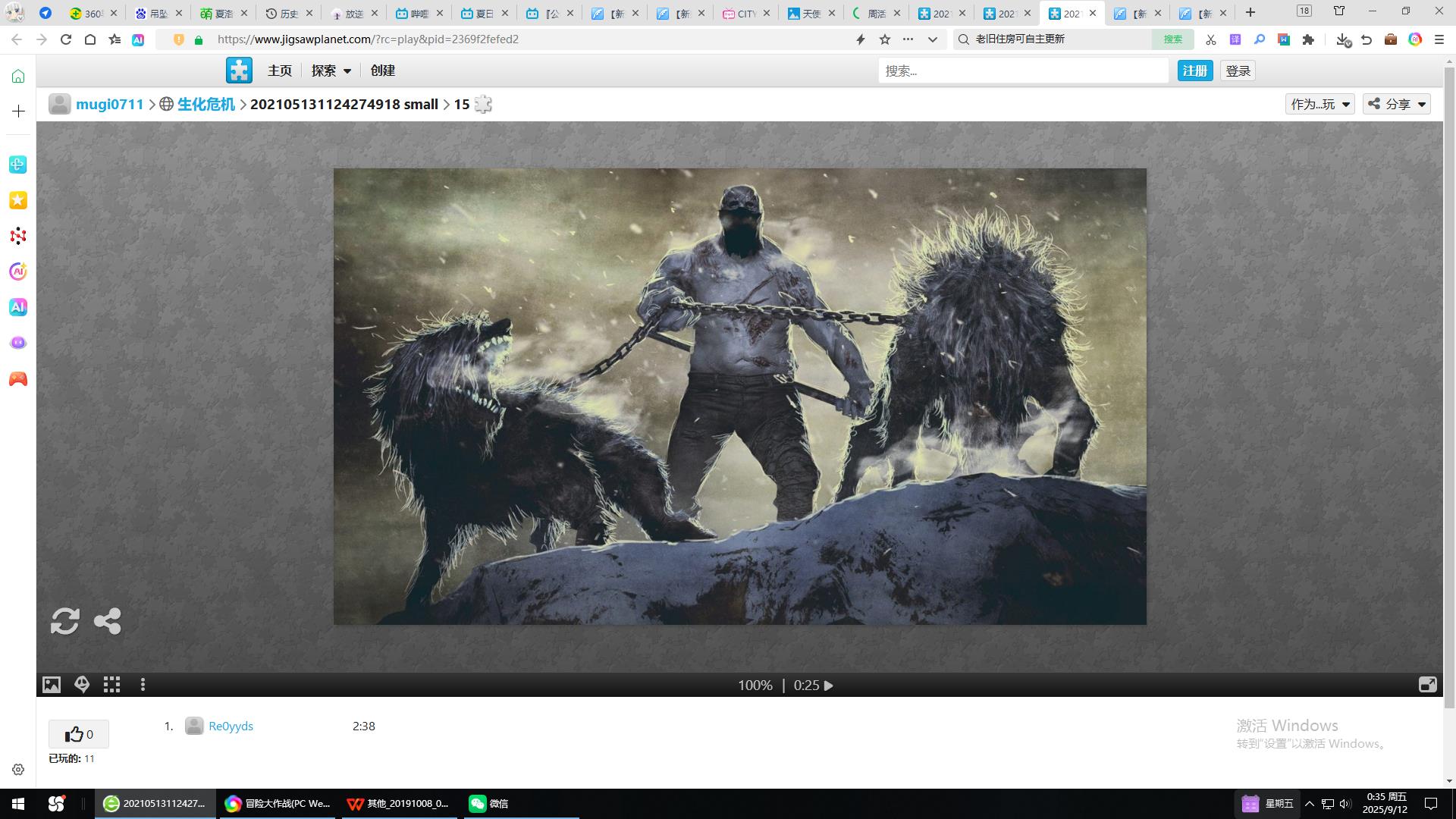This screenshot has width=1456, height=819.
Task: Open the notification center icon
Action: pos(1431,804)
